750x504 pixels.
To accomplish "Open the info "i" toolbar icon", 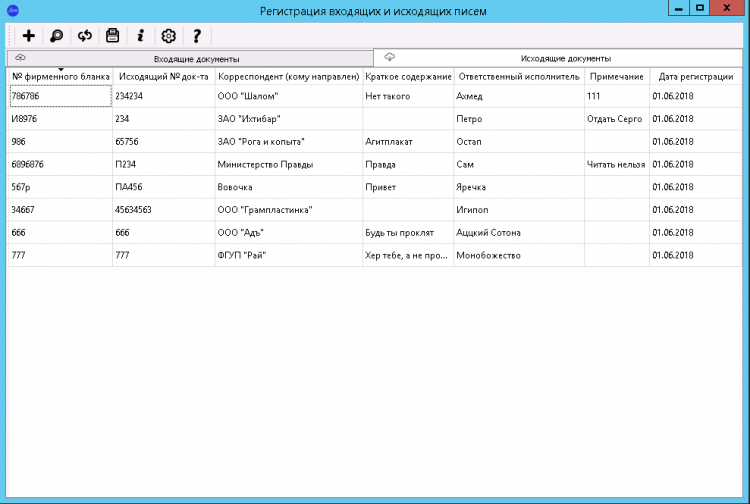I will (x=141, y=36).
